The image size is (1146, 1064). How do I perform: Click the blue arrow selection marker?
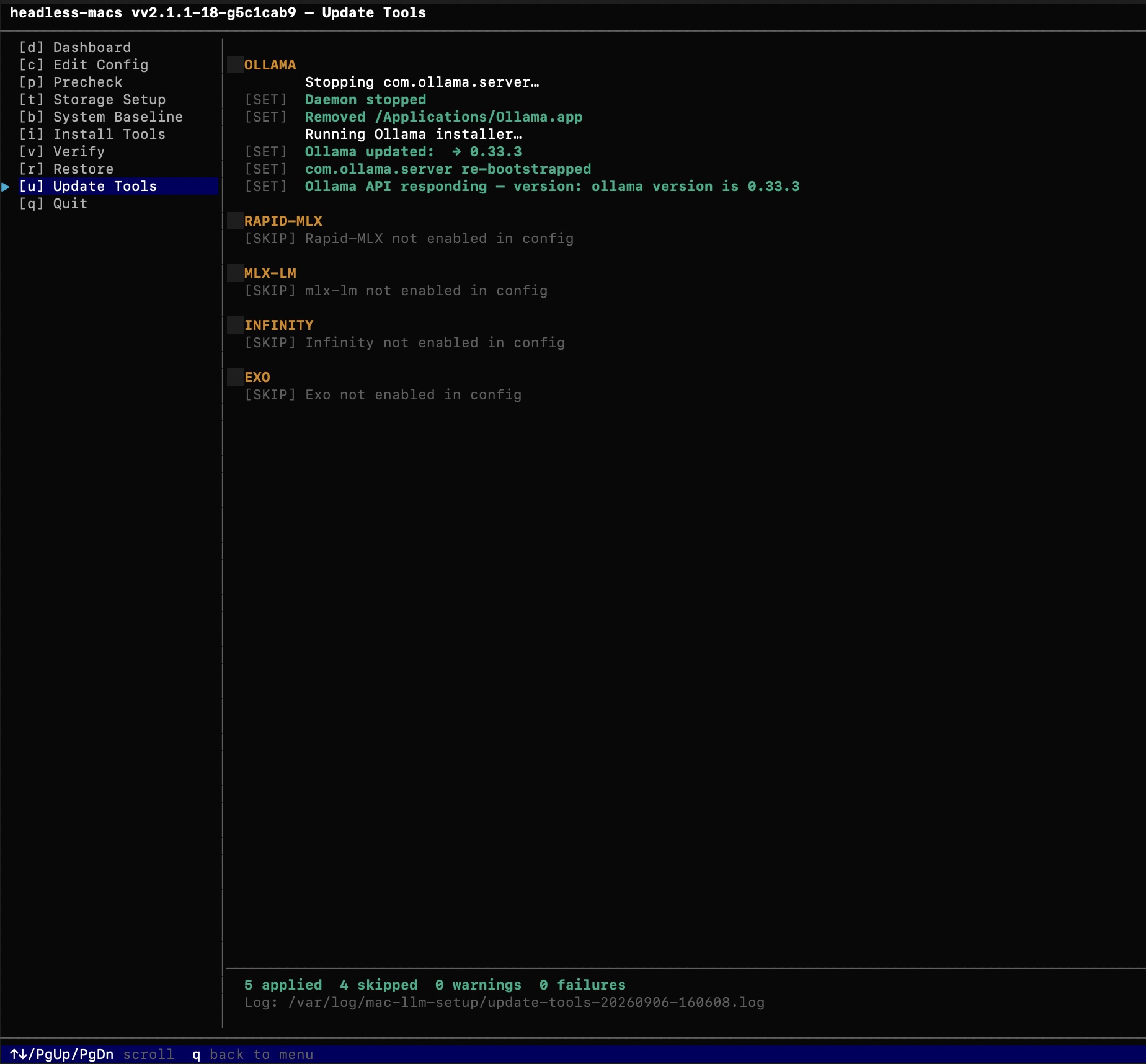(x=6, y=187)
